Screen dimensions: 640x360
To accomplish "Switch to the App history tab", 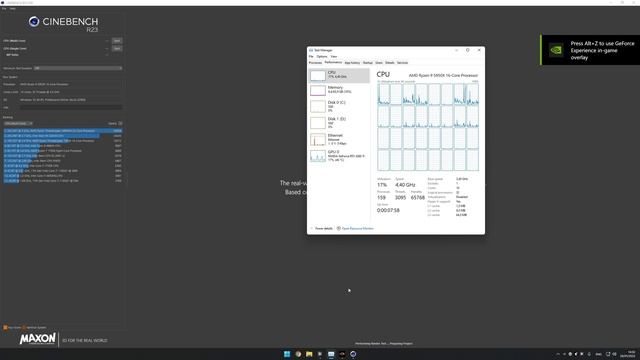I will coord(352,63).
